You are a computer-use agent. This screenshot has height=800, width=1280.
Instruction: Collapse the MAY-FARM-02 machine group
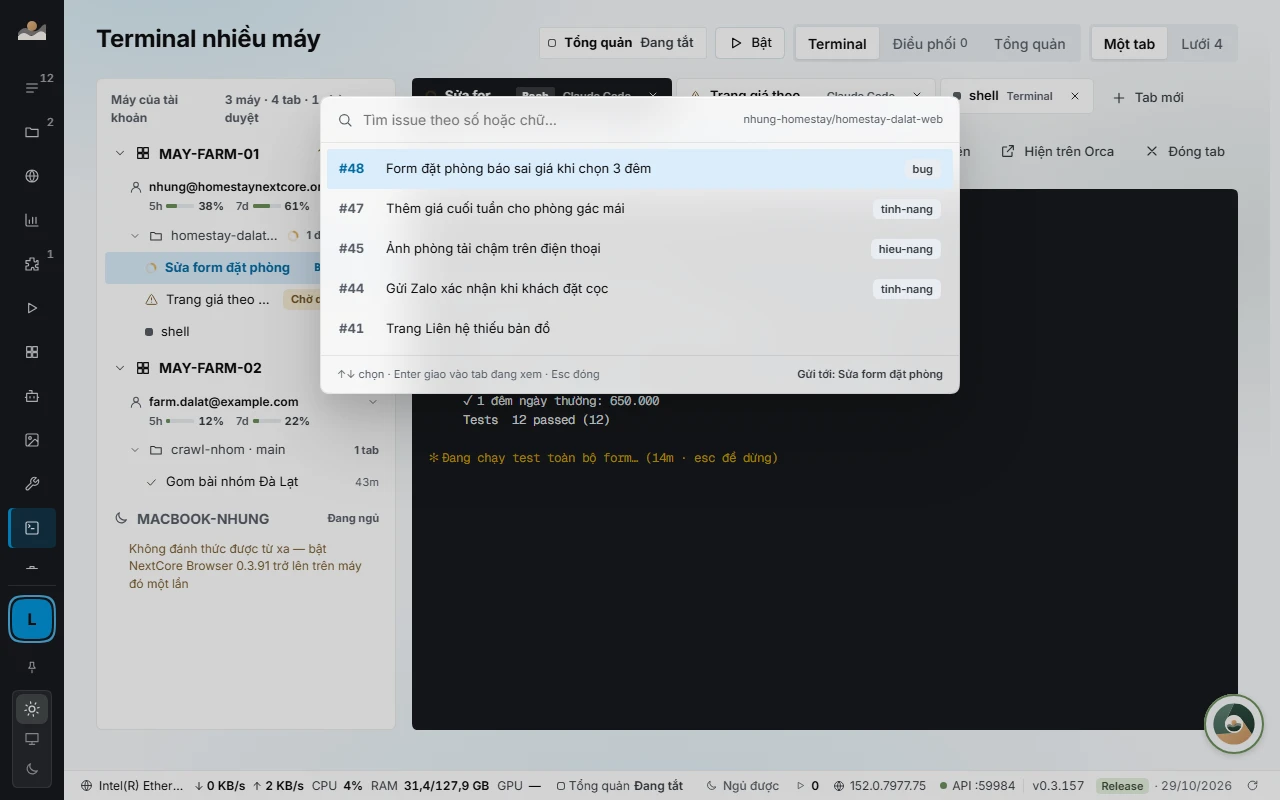point(120,368)
